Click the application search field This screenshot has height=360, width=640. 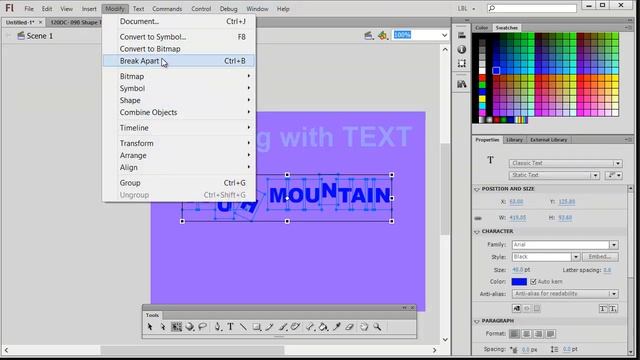coord(532,8)
